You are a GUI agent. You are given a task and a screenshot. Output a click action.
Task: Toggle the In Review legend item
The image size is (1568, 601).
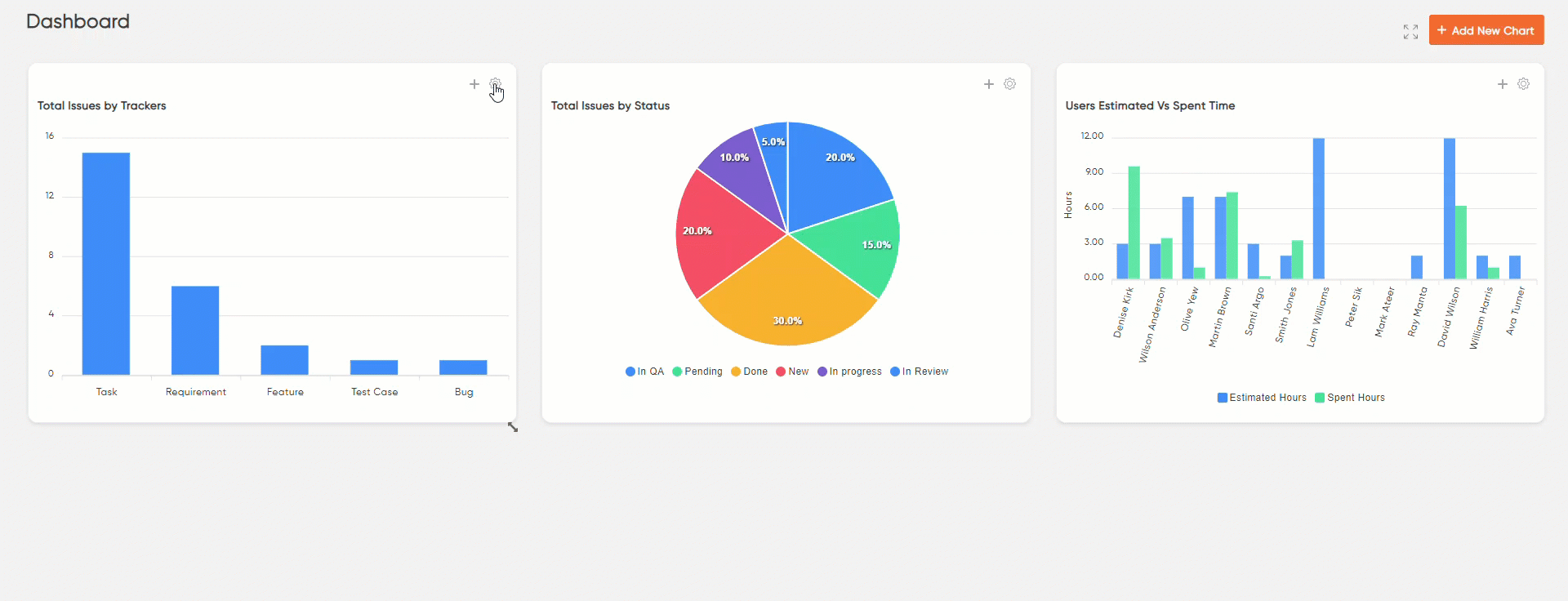point(920,372)
